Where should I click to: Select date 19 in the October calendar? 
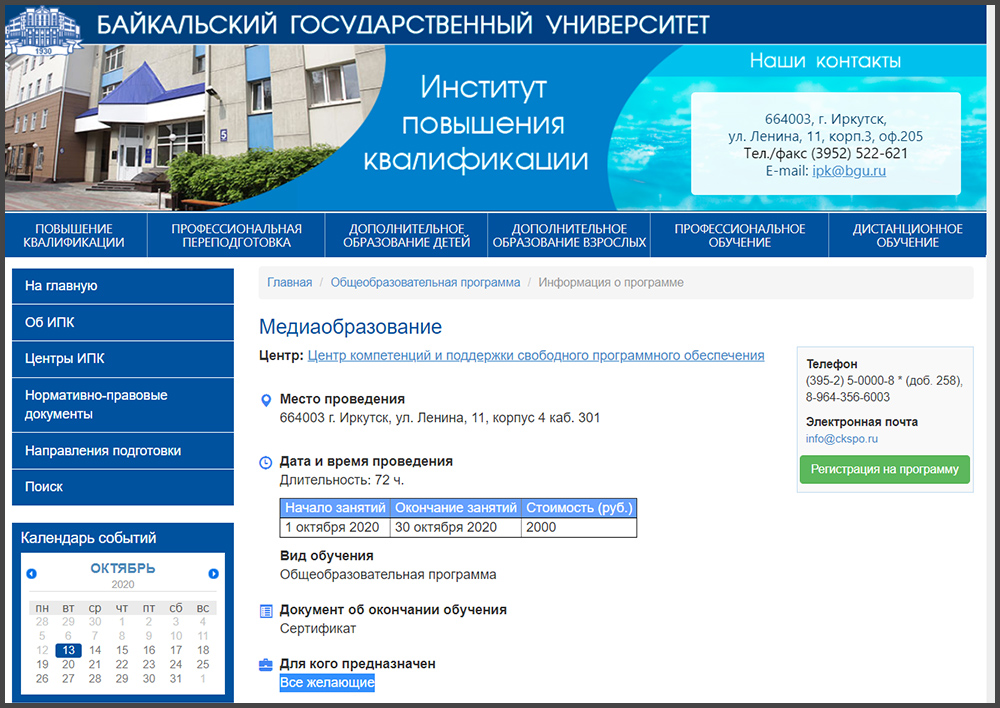pos(42,665)
